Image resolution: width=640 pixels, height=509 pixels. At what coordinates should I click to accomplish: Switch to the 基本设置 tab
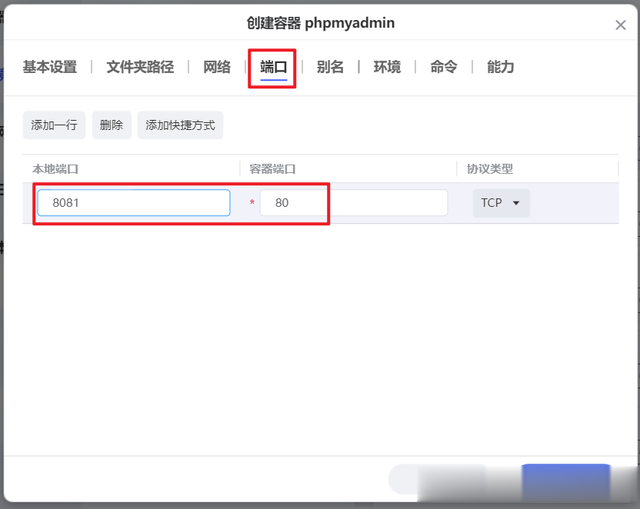pyautogui.click(x=50, y=67)
